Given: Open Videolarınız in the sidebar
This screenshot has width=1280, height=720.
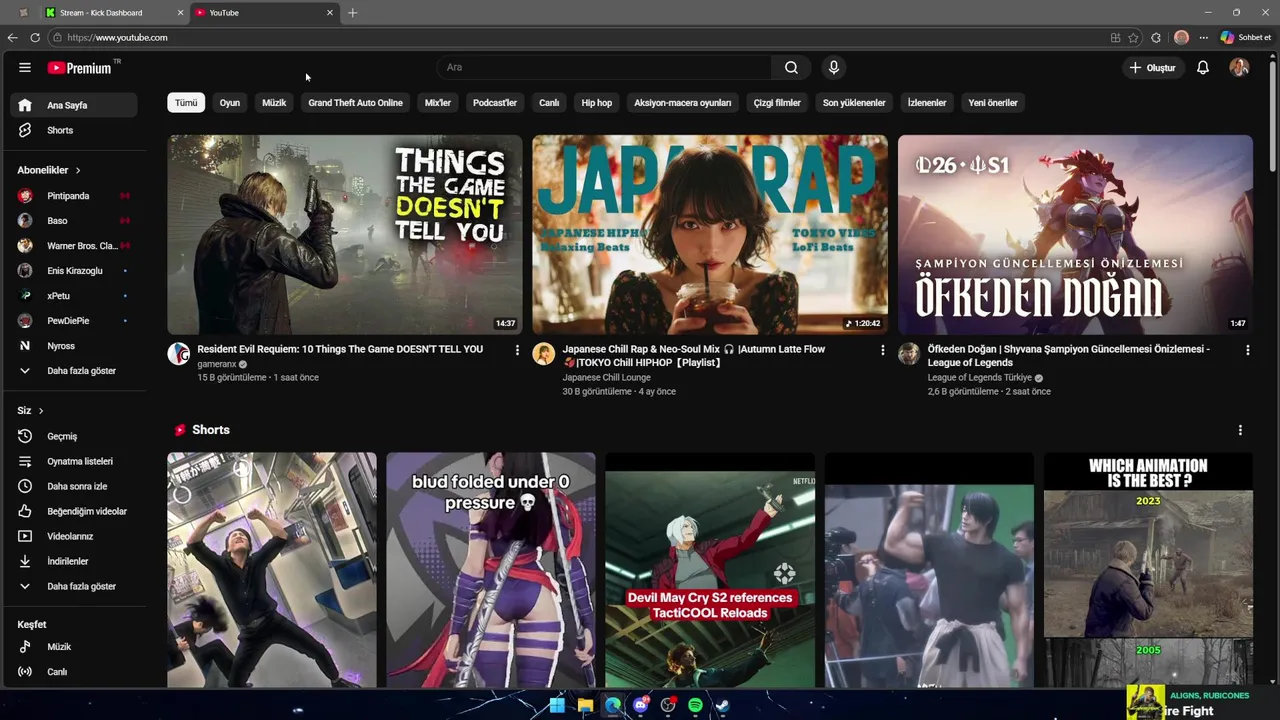Looking at the screenshot, I should (x=75, y=536).
